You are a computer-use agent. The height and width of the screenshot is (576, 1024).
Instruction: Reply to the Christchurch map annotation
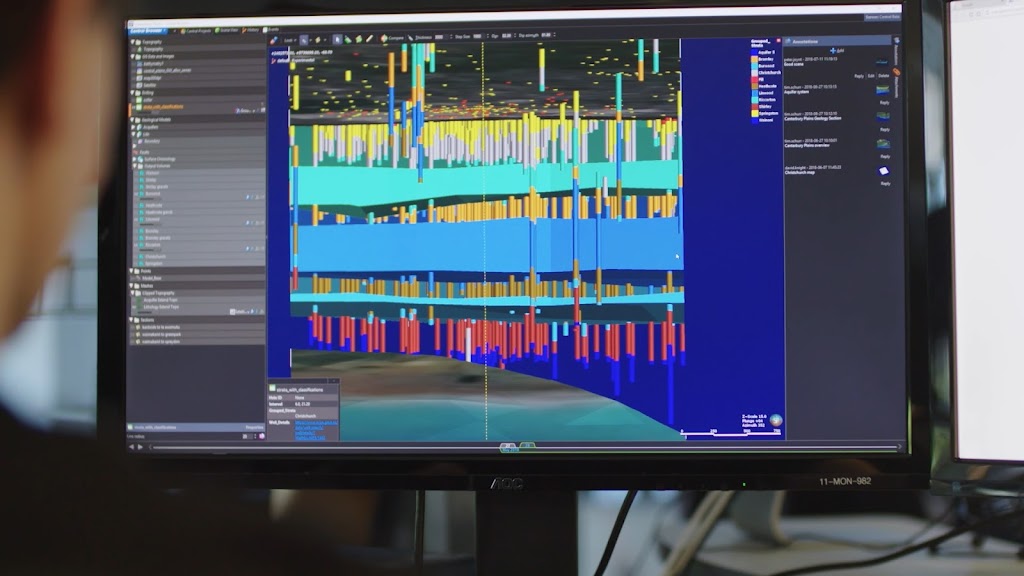[885, 184]
